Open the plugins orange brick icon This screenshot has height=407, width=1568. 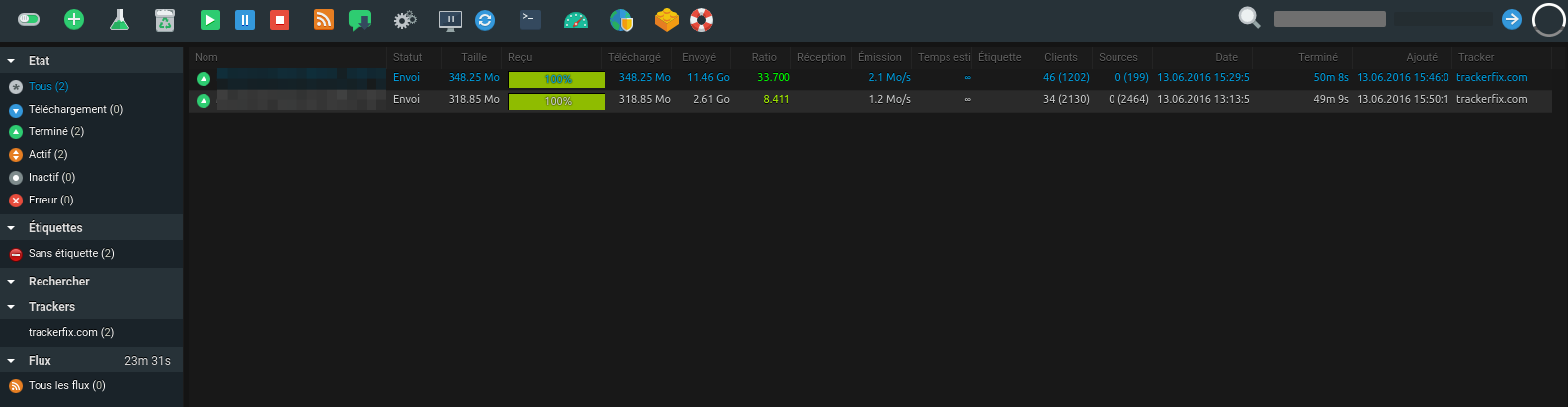[x=667, y=19]
